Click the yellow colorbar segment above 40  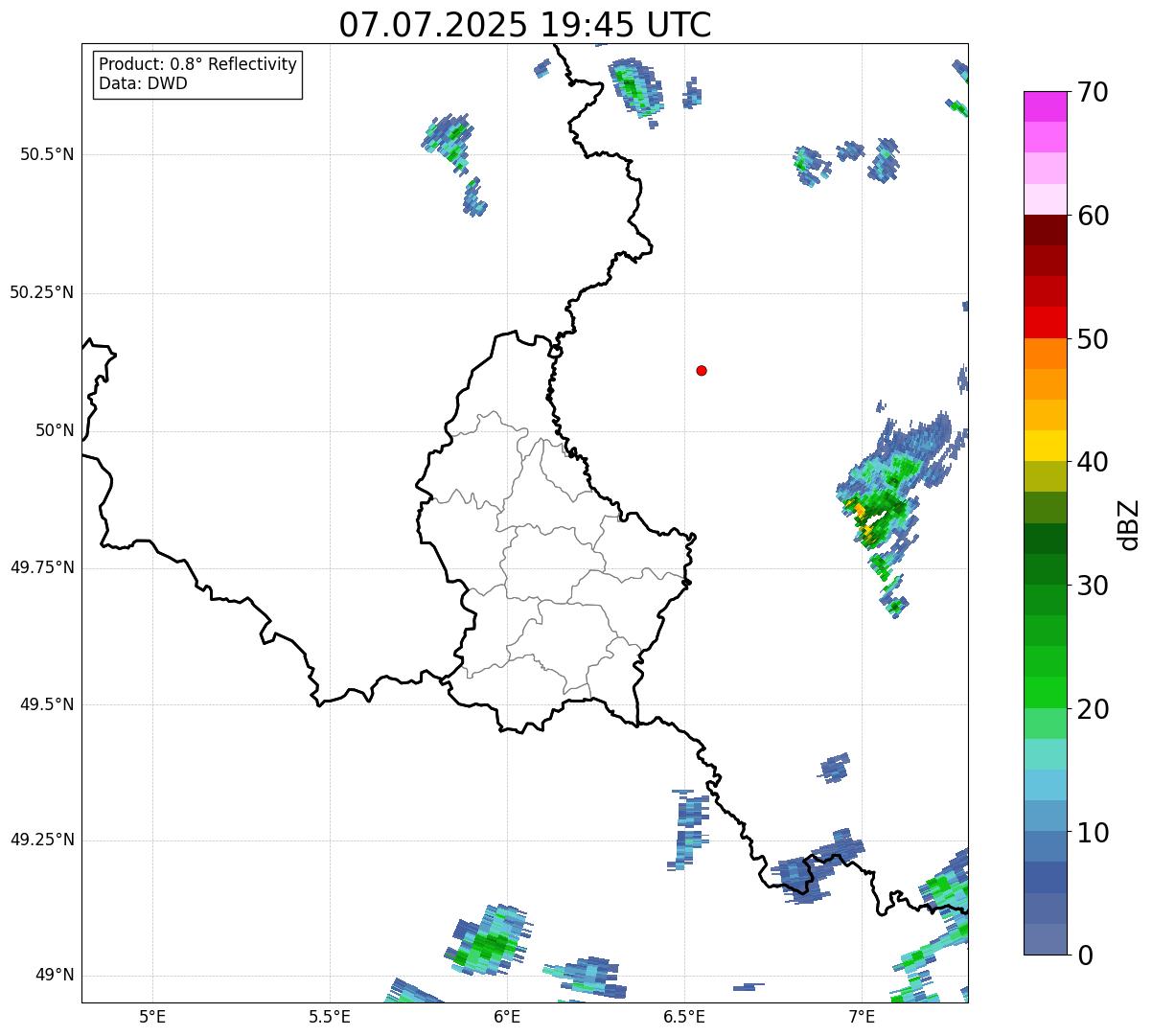(1046, 446)
